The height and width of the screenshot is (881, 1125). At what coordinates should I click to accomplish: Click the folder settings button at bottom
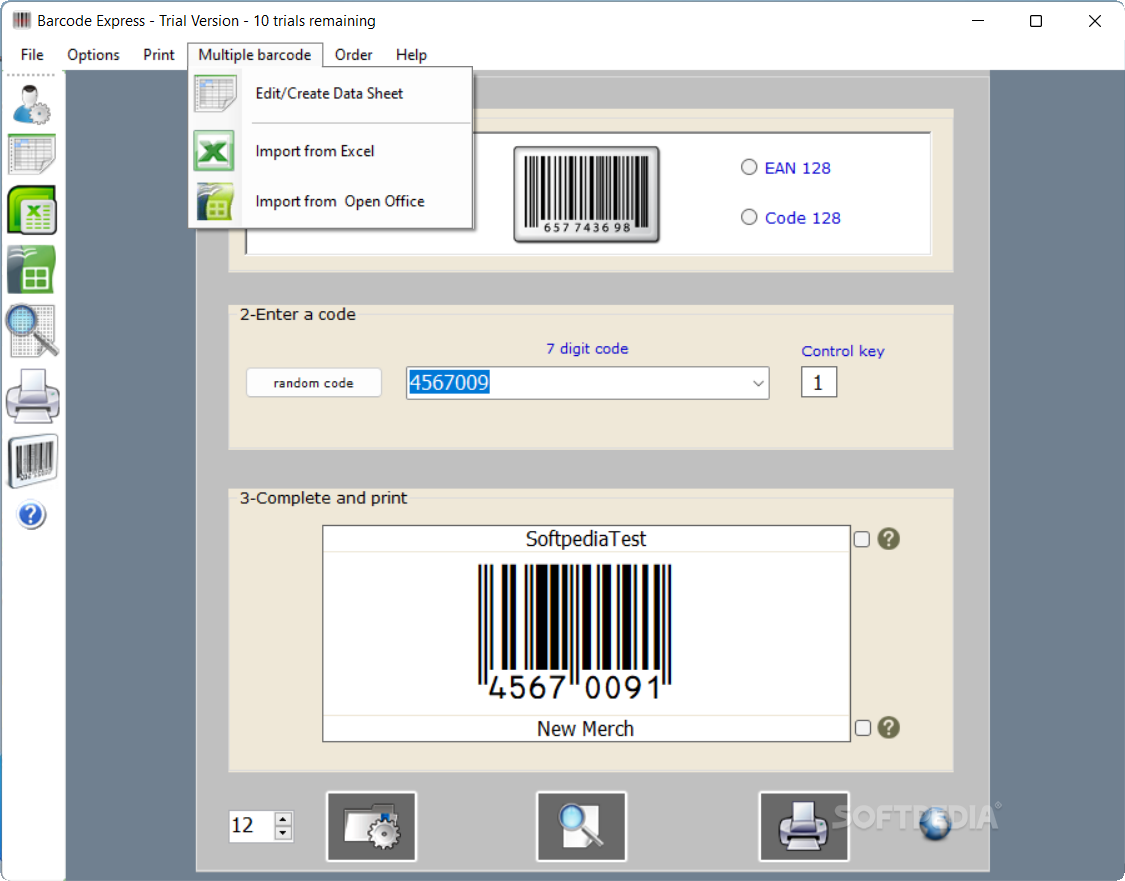(x=371, y=826)
